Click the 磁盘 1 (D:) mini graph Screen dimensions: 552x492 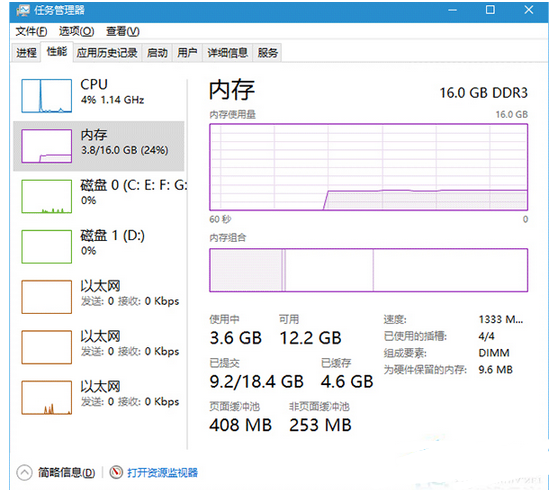(46, 247)
